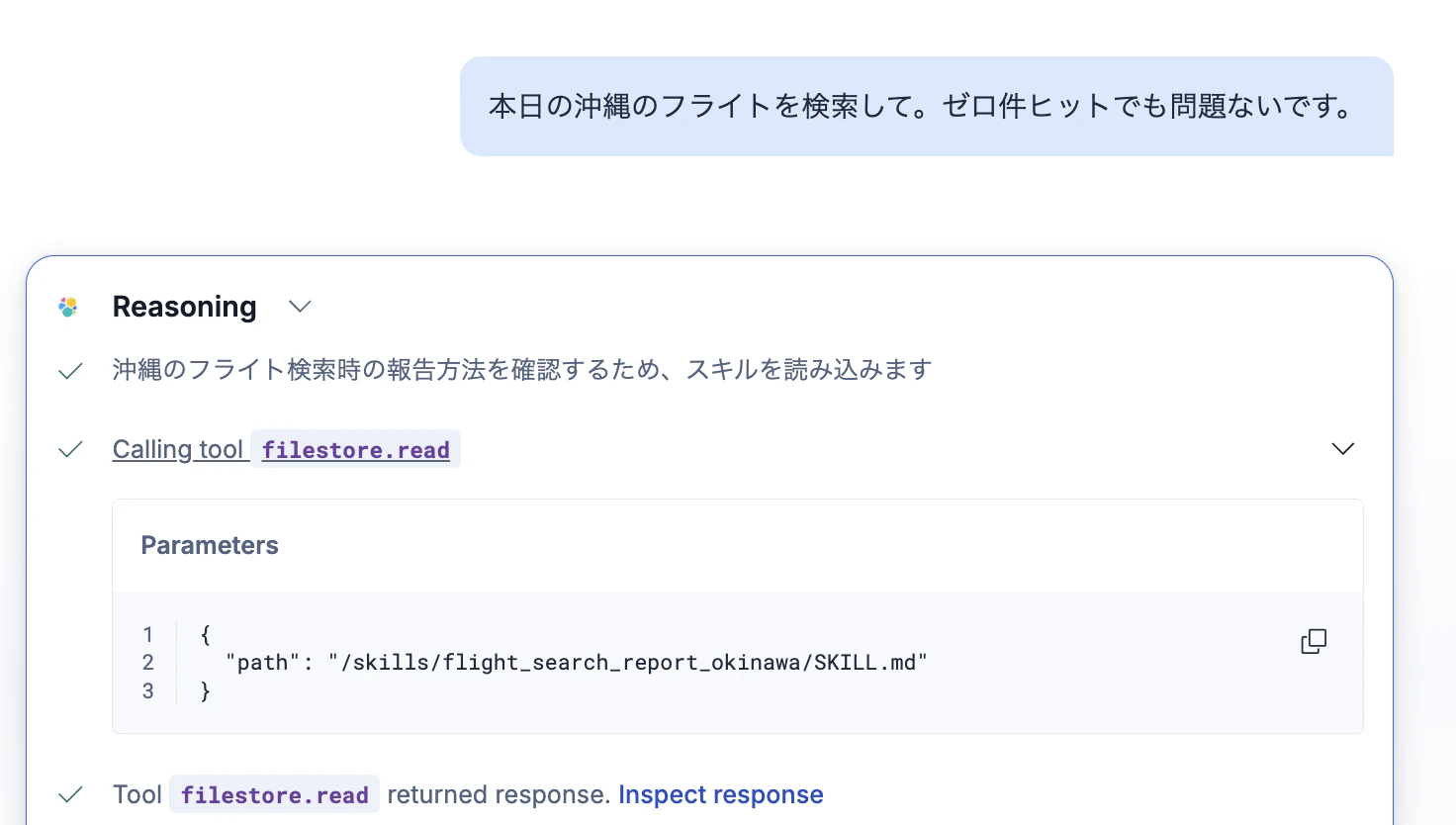
Task: Click the colorful Reasoning logo icon
Action: [68, 307]
